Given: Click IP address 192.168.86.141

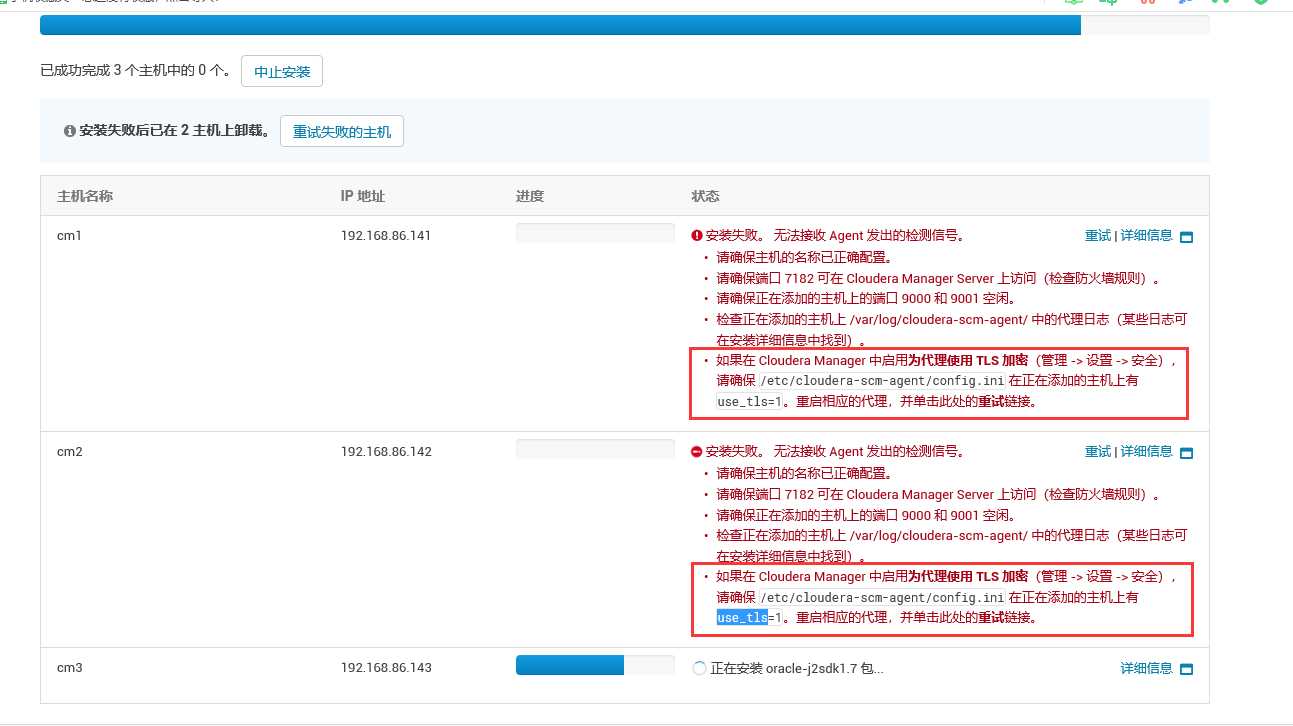Looking at the screenshot, I should tap(386, 236).
